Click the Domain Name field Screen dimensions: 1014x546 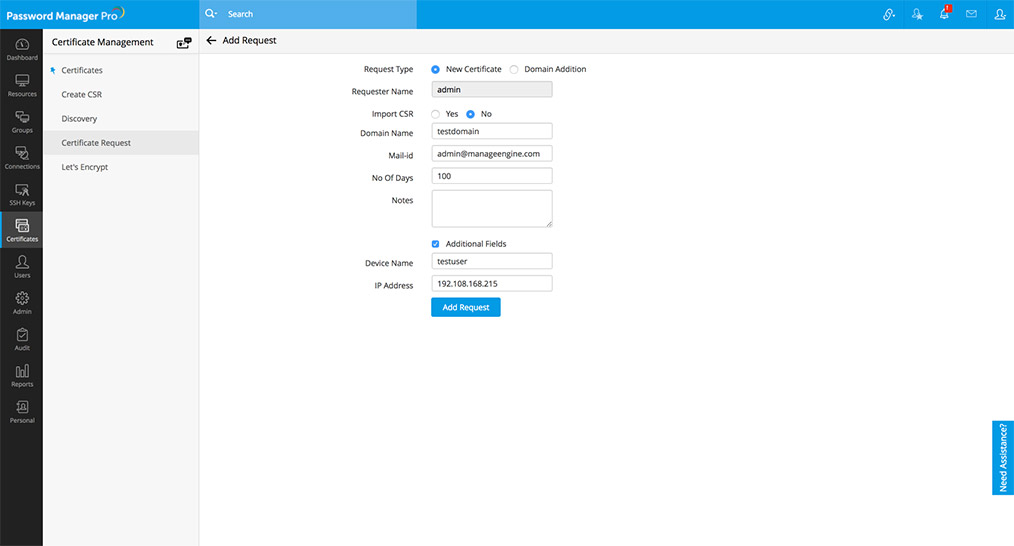pos(491,131)
